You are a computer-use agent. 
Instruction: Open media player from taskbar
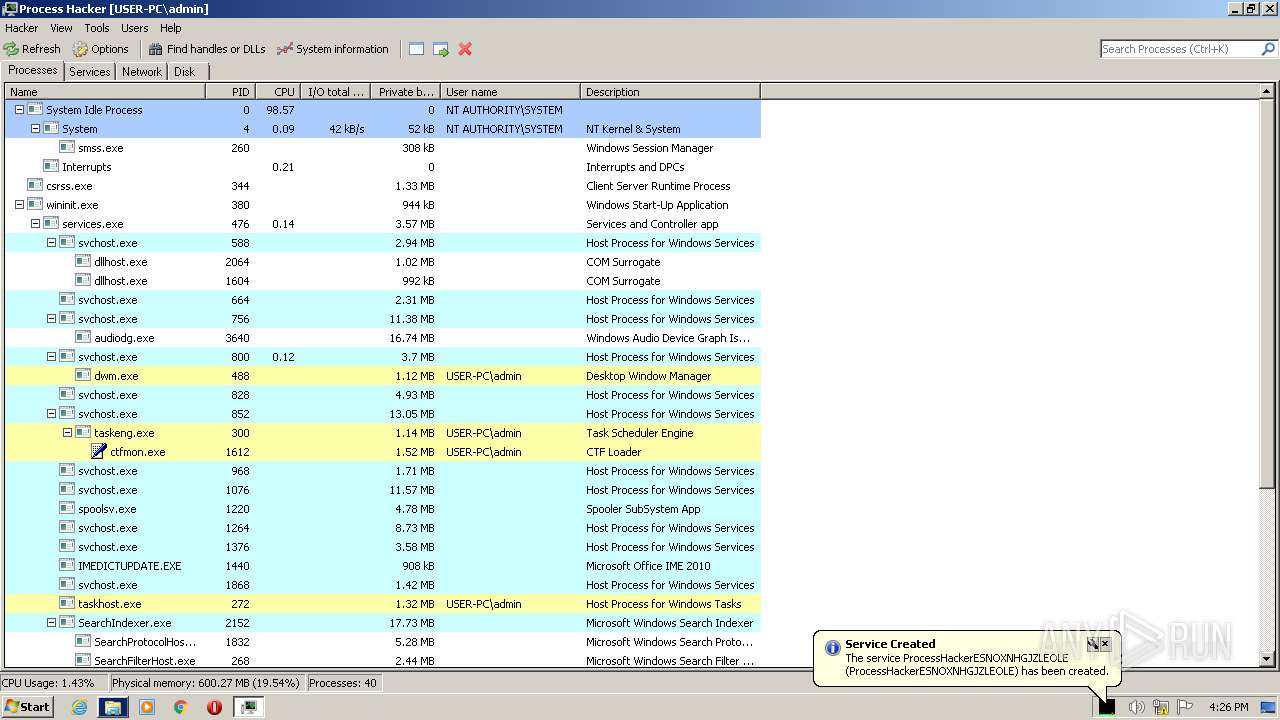point(147,707)
